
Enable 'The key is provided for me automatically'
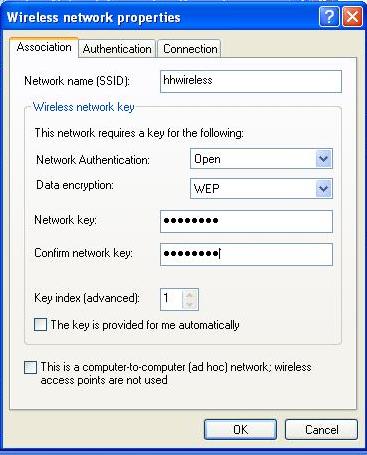point(40,324)
